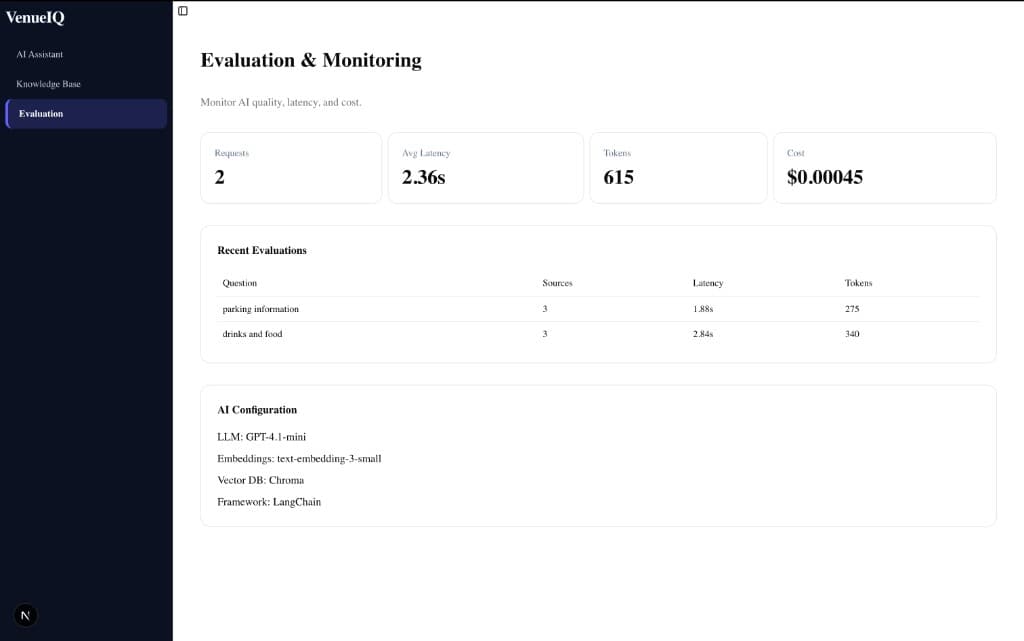The height and width of the screenshot is (641, 1024).
Task: Click the Cost stat card
Action: click(x=884, y=168)
